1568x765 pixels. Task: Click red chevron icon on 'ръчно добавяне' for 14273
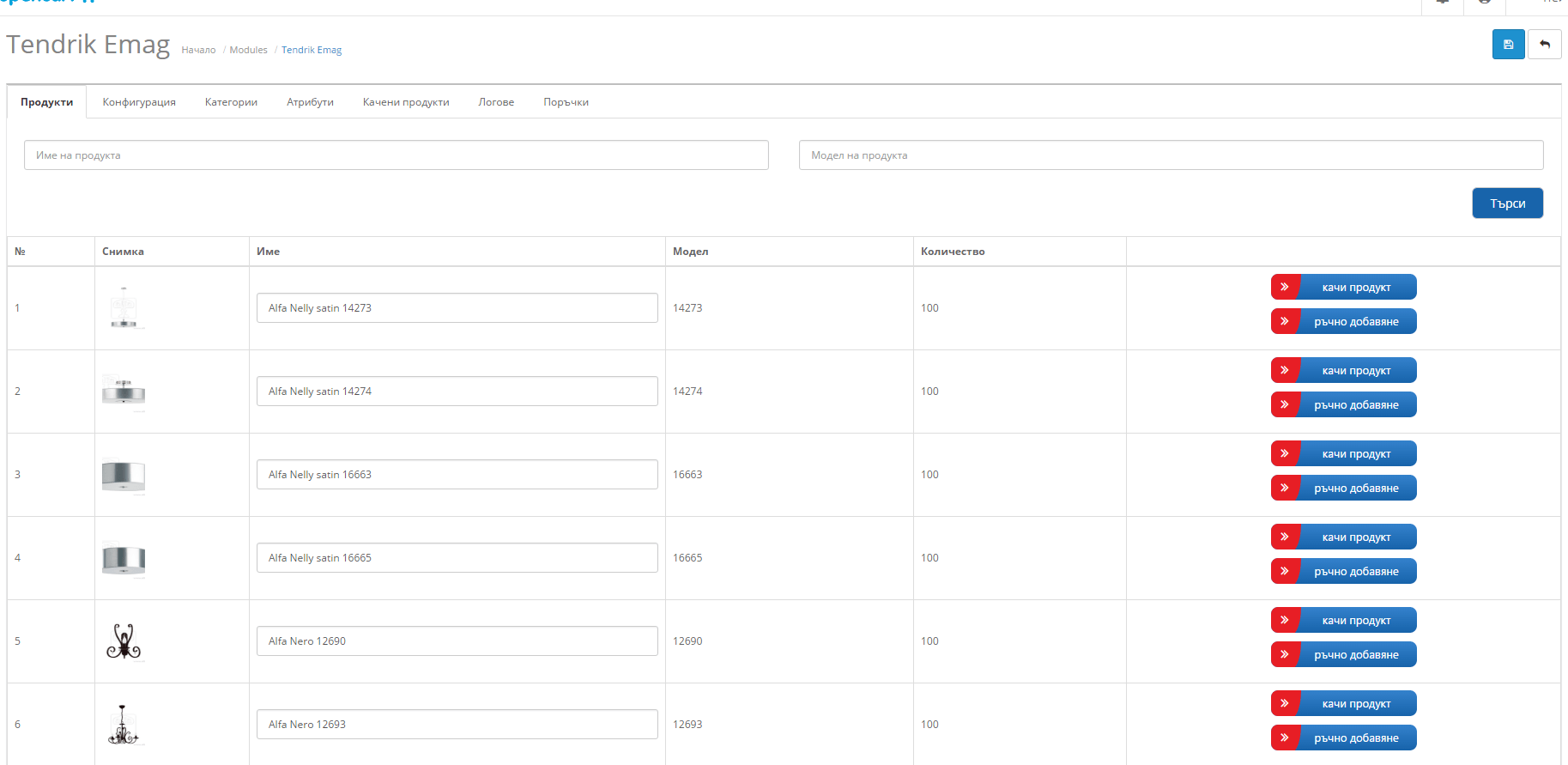click(1285, 321)
